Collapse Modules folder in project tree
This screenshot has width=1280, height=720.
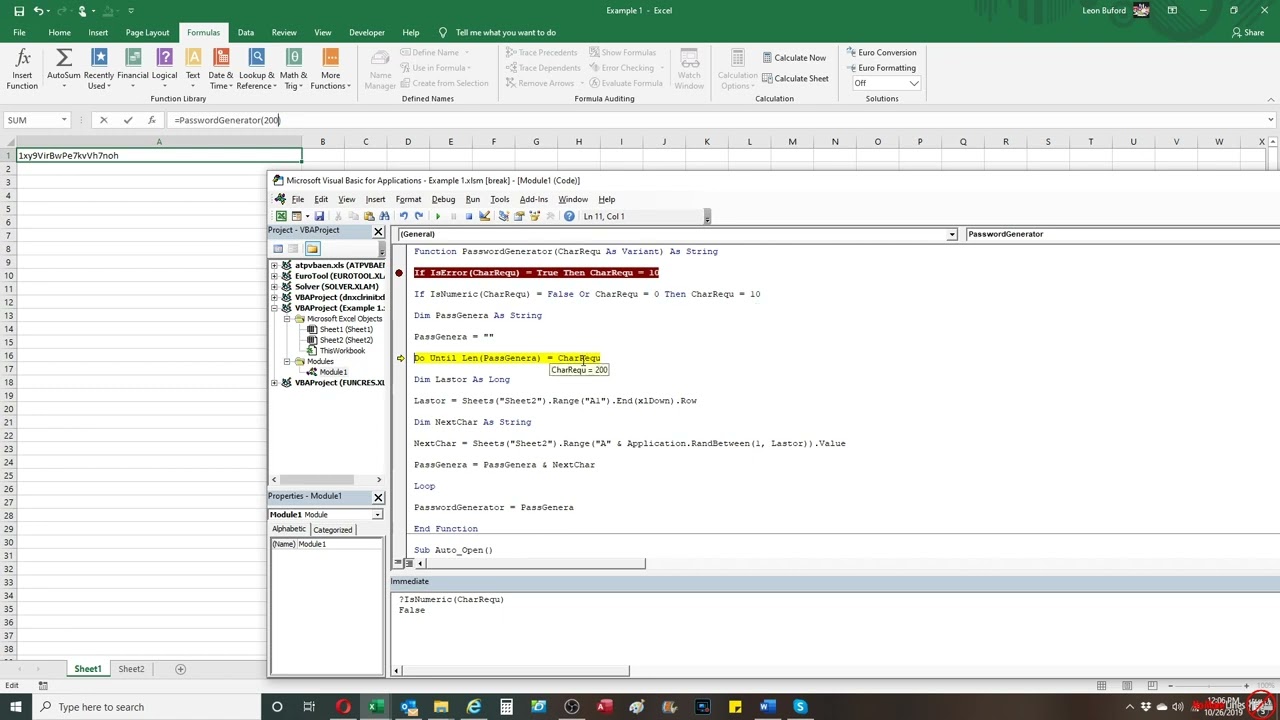(286, 361)
